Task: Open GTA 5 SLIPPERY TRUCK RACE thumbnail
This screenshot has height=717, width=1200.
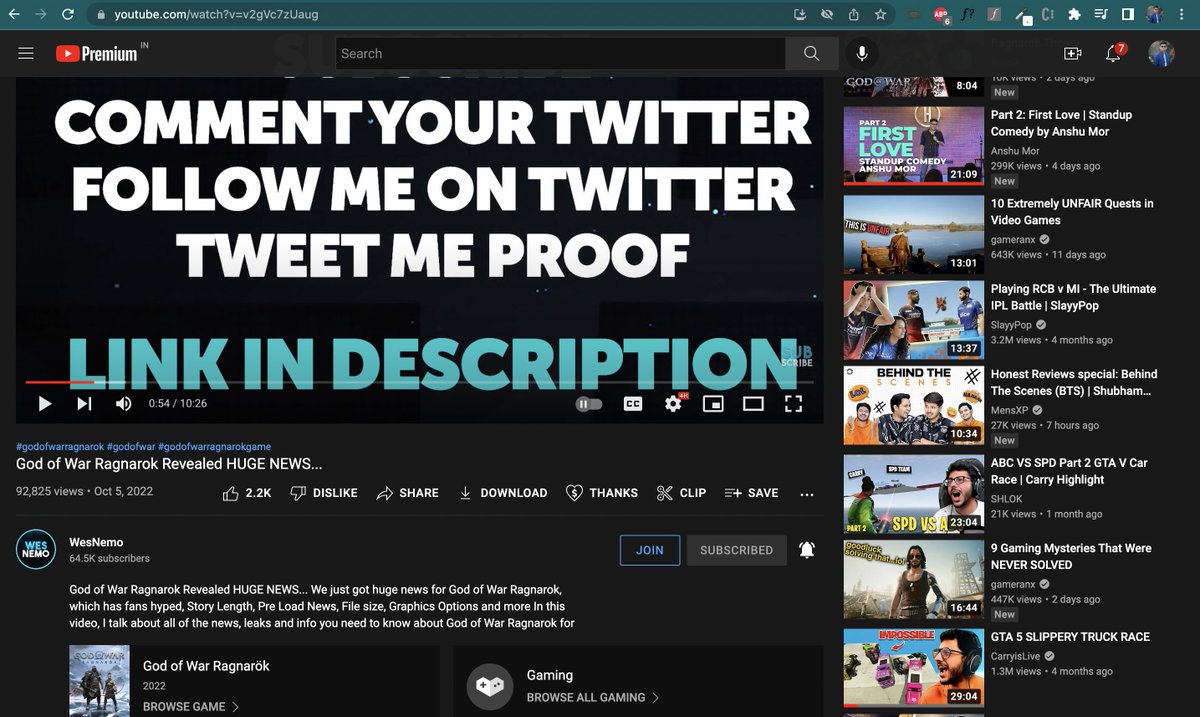Action: pos(914,668)
